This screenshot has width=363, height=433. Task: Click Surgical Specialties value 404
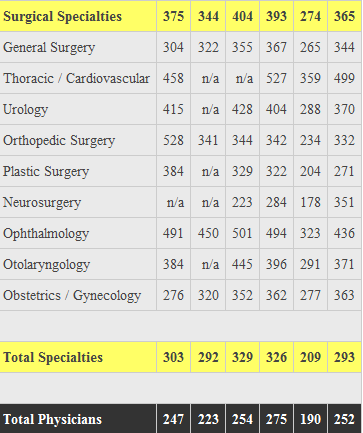[x=242, y=16]
